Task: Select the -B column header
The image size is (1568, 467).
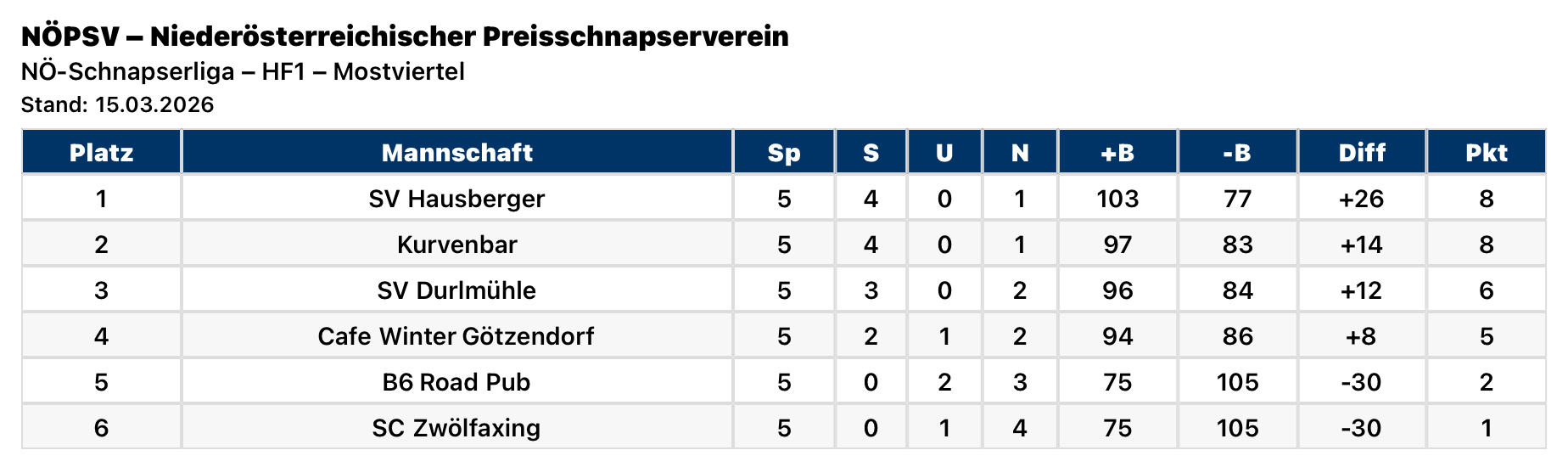Action: pos(1237,153)
